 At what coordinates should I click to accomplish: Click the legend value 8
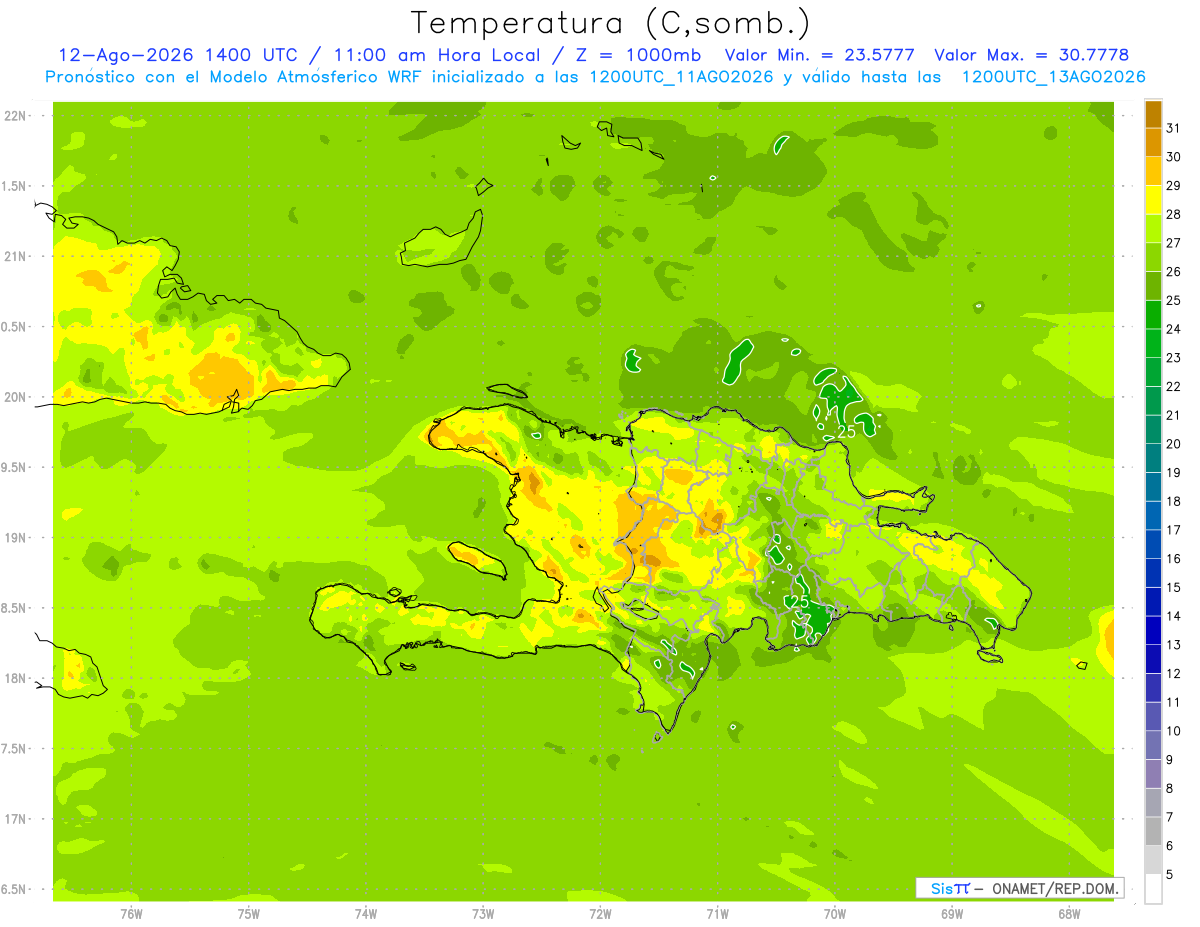click(1170, 788)
